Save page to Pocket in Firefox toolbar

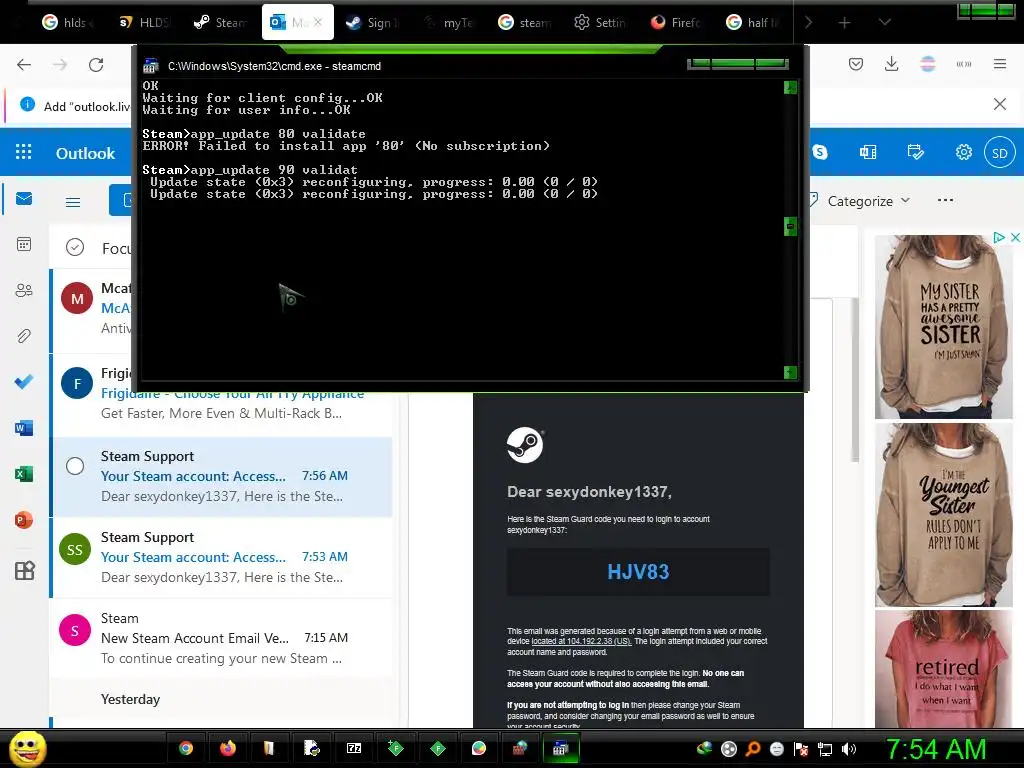pos(856,64)
